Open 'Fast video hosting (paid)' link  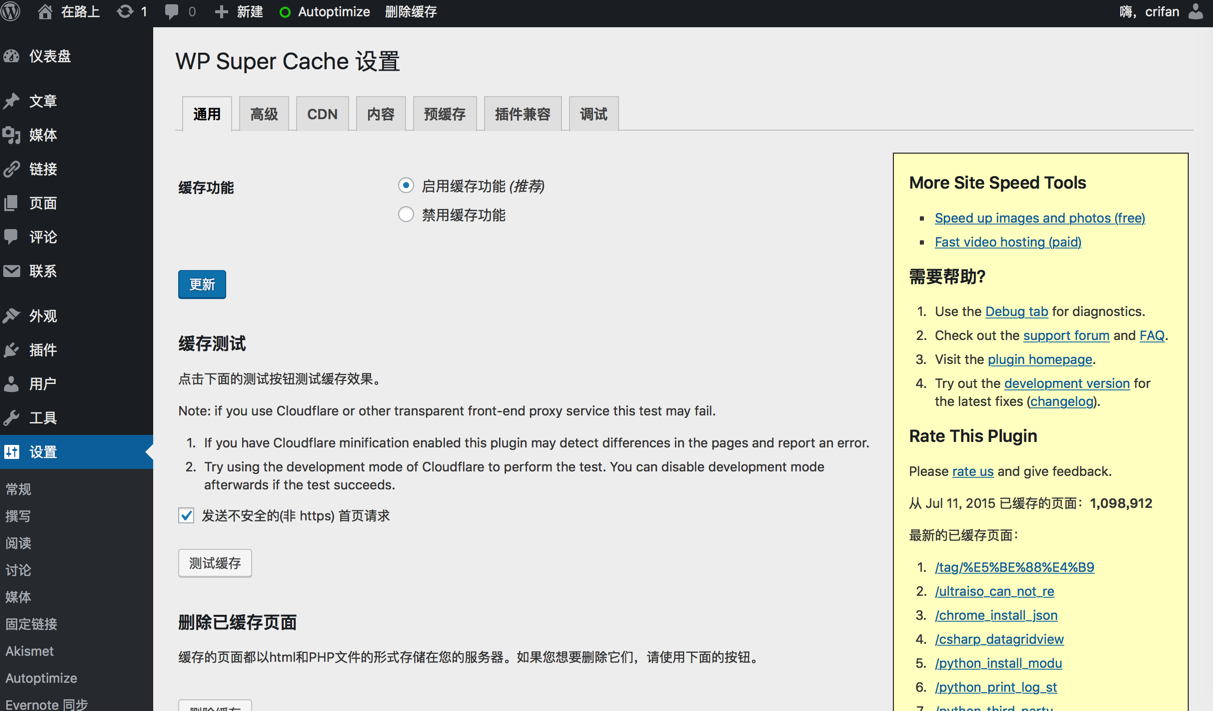(x=1008, y=242)
